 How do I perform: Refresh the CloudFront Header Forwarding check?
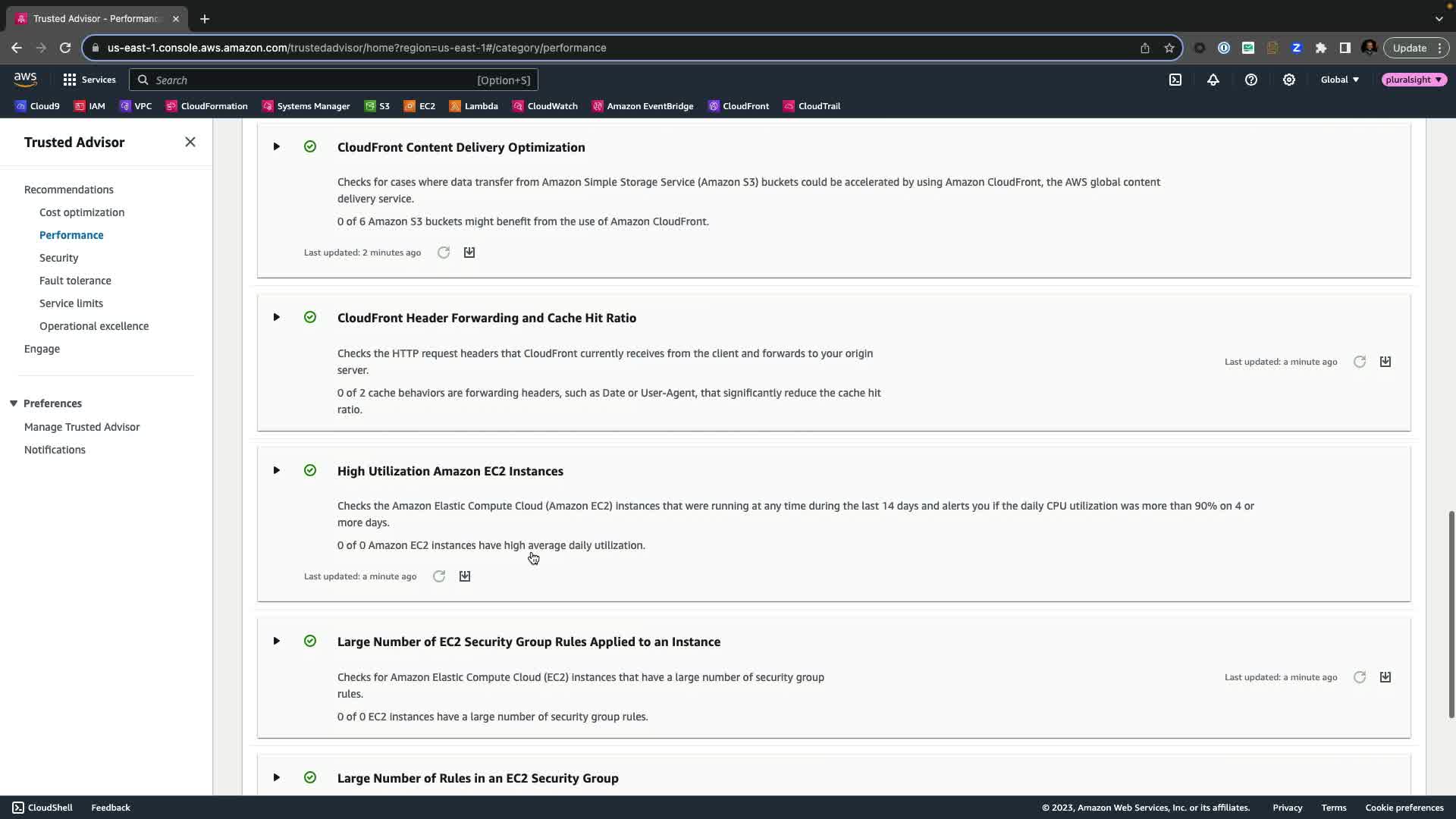click(x=1360, y=362)
